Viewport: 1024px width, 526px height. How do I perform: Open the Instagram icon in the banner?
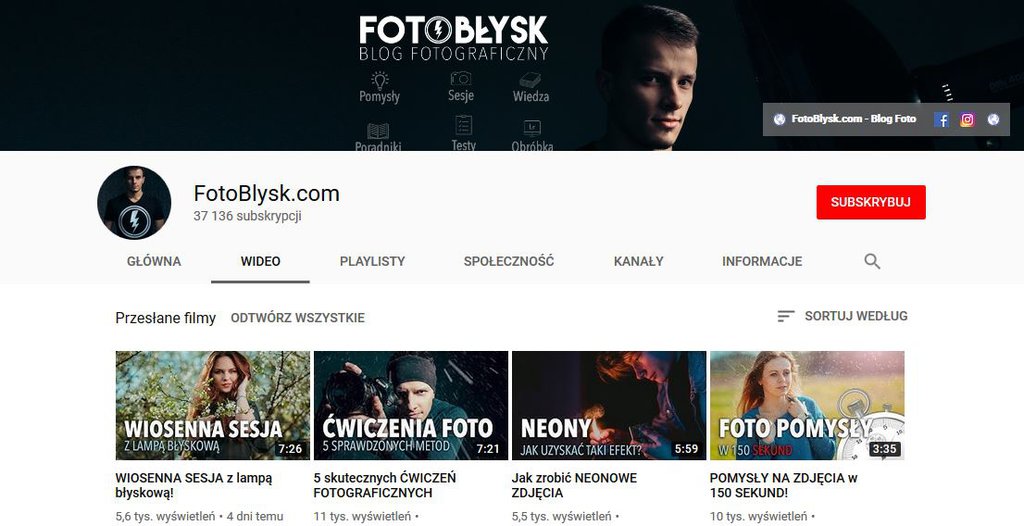pyautogui.click(x=967, y=120)
